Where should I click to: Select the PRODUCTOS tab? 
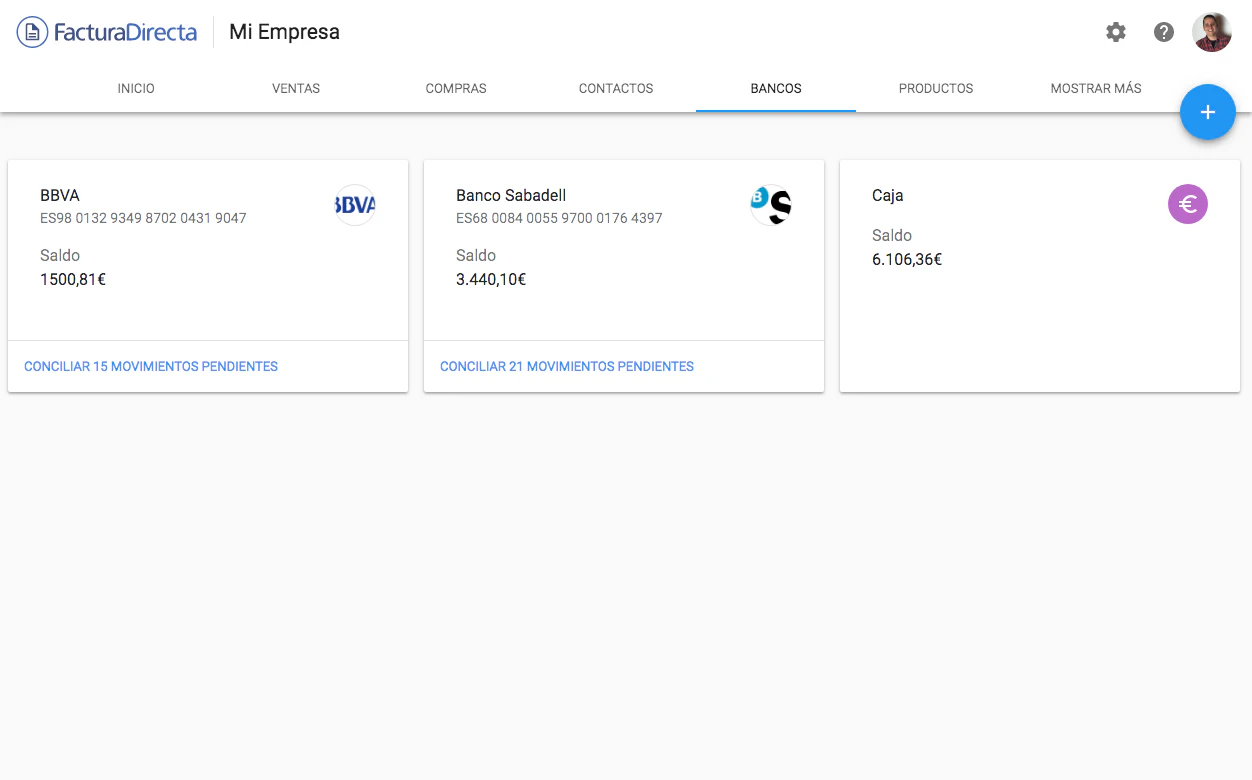935,88
